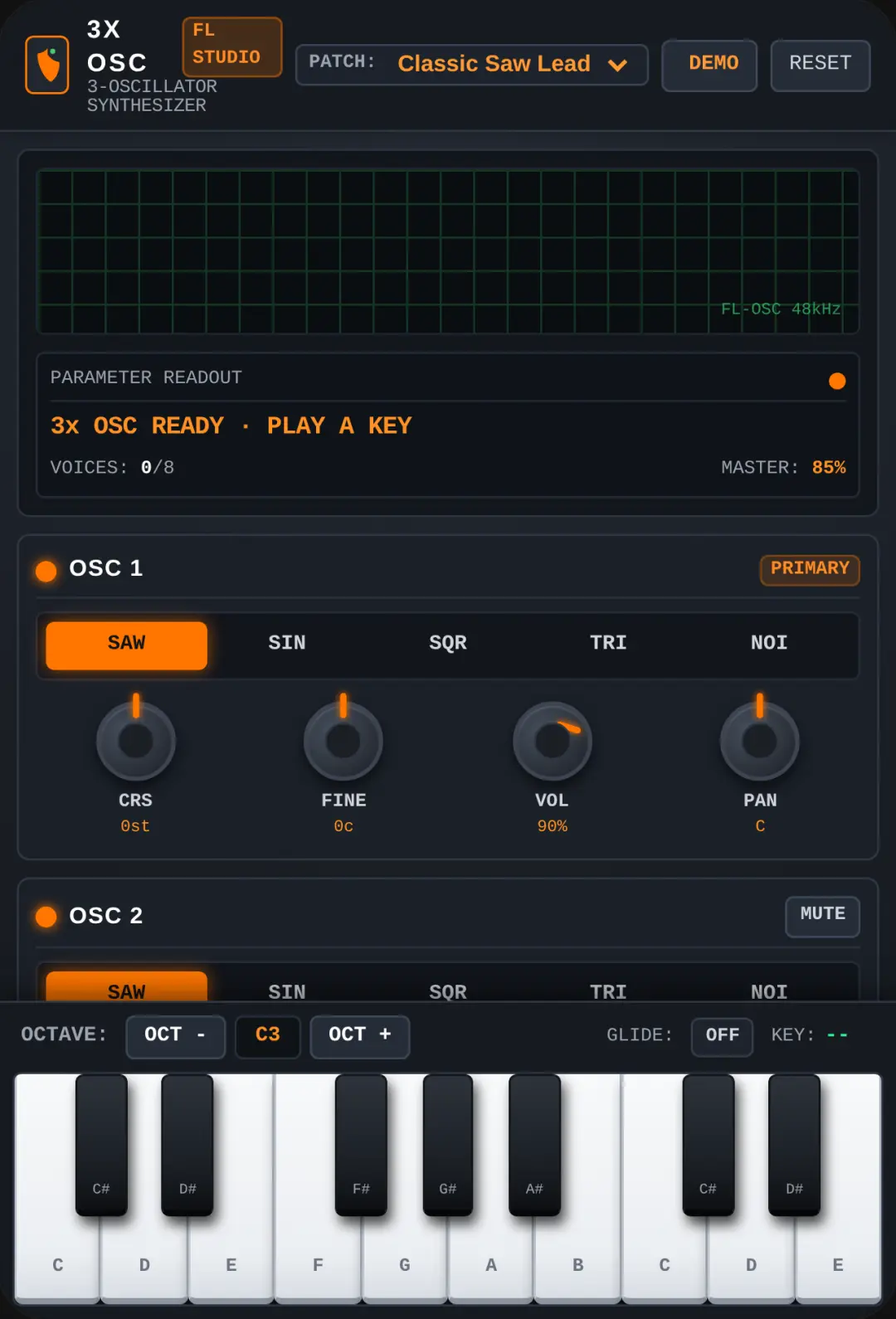The height and width of the screenshot is (1319, 896).
Task: Click the FL STUDIO badge
Action: pyautogui.click(x=232, y=46)
